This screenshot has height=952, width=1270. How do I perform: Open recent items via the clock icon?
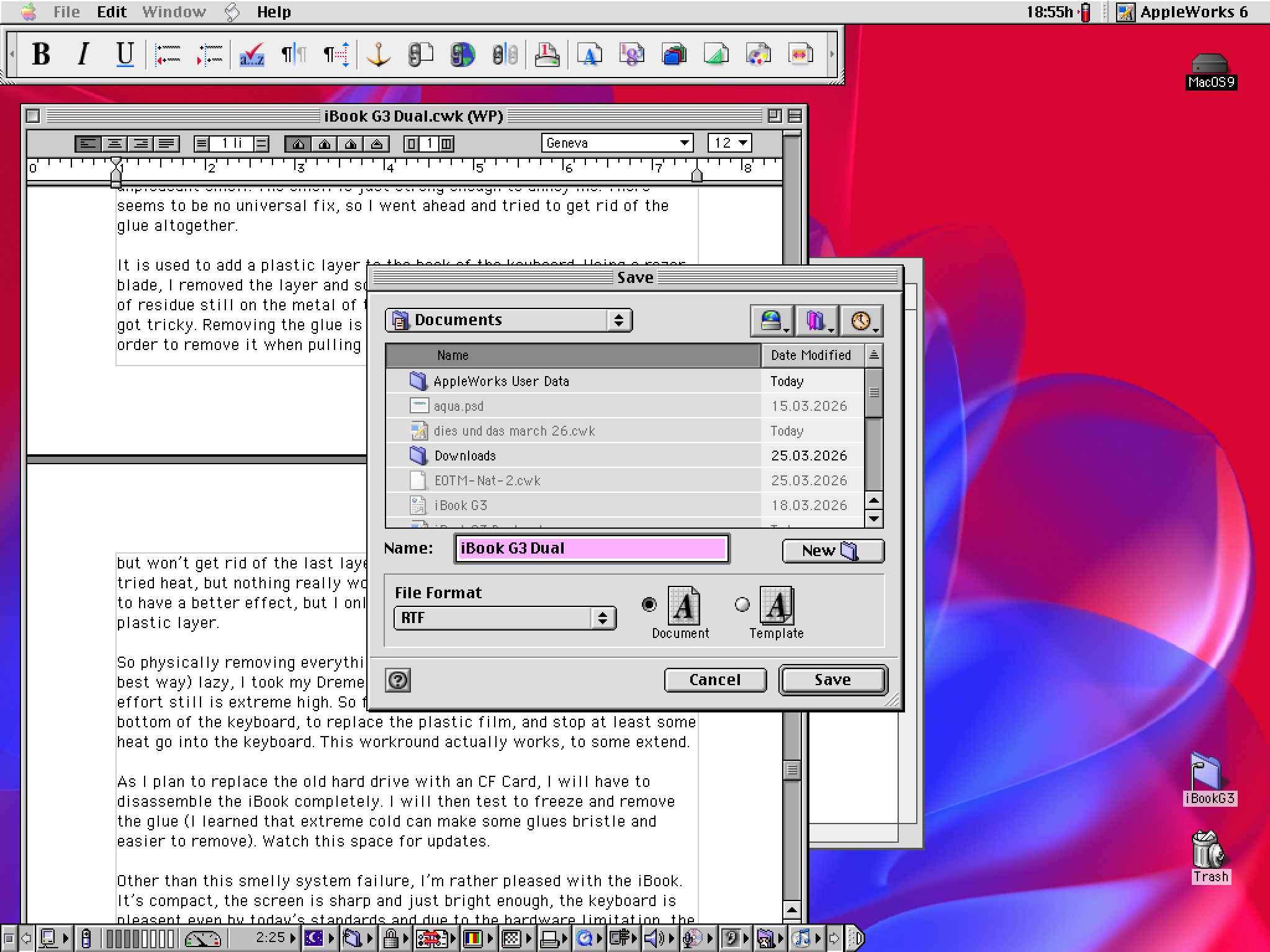[862, 321]
